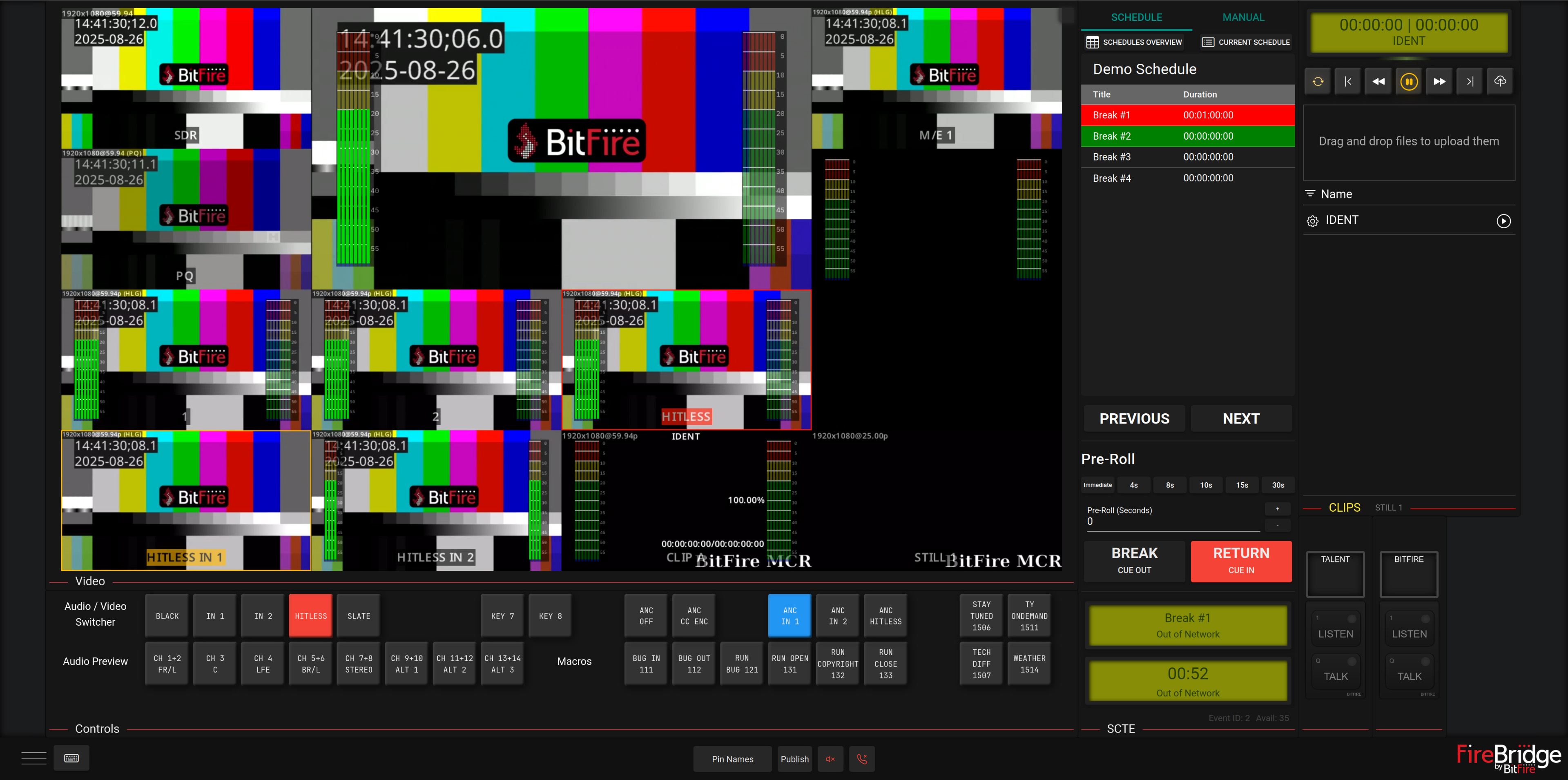
Task: Preview audio CH 7+8 STEREO
Action: click(359, 664)
